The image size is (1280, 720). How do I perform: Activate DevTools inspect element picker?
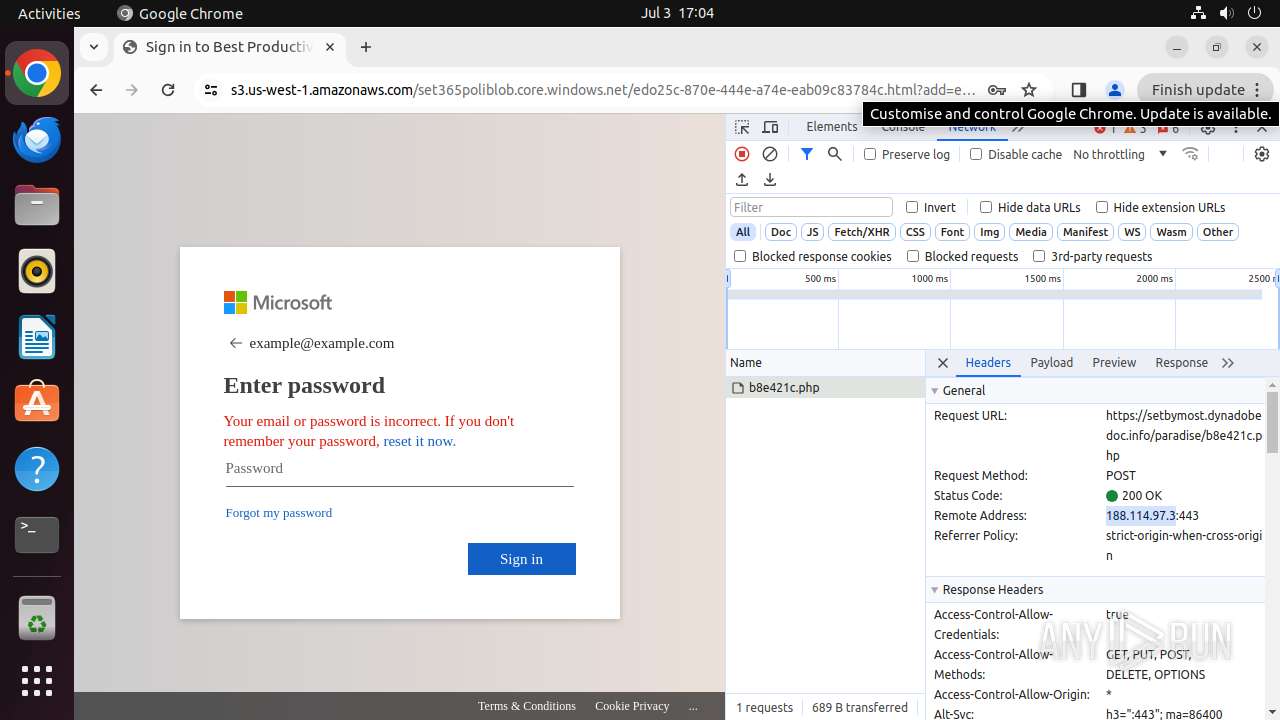pyautogui.click(x=742, y=128)
